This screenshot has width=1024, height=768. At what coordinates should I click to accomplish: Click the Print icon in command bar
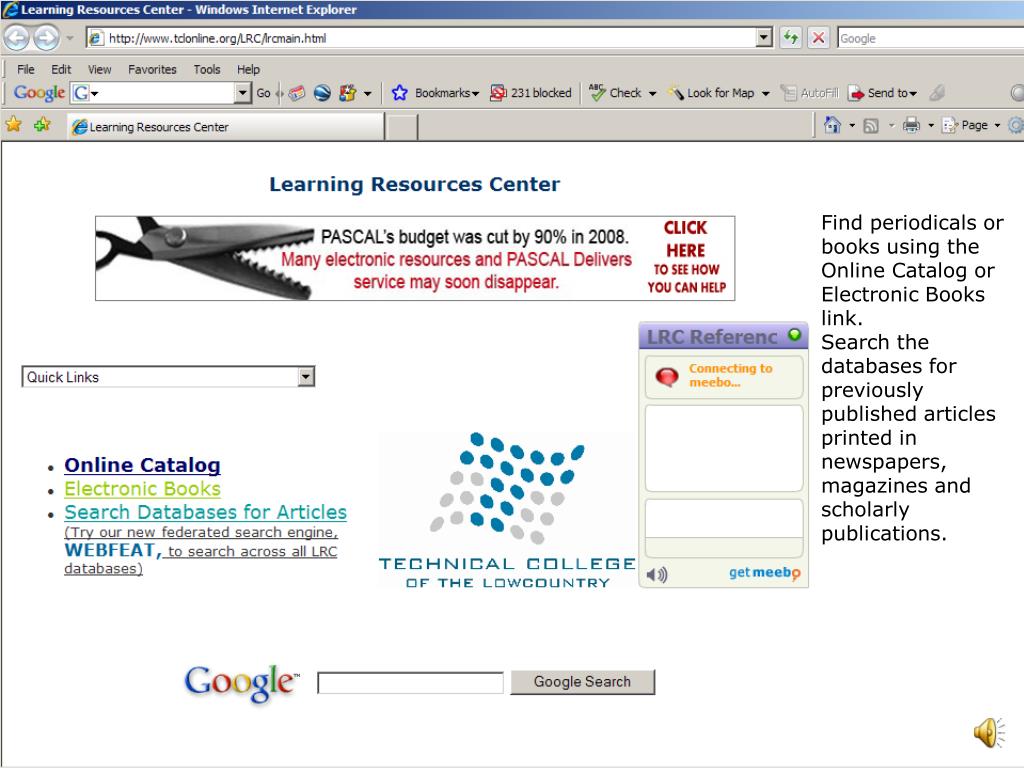click(911, 125)
